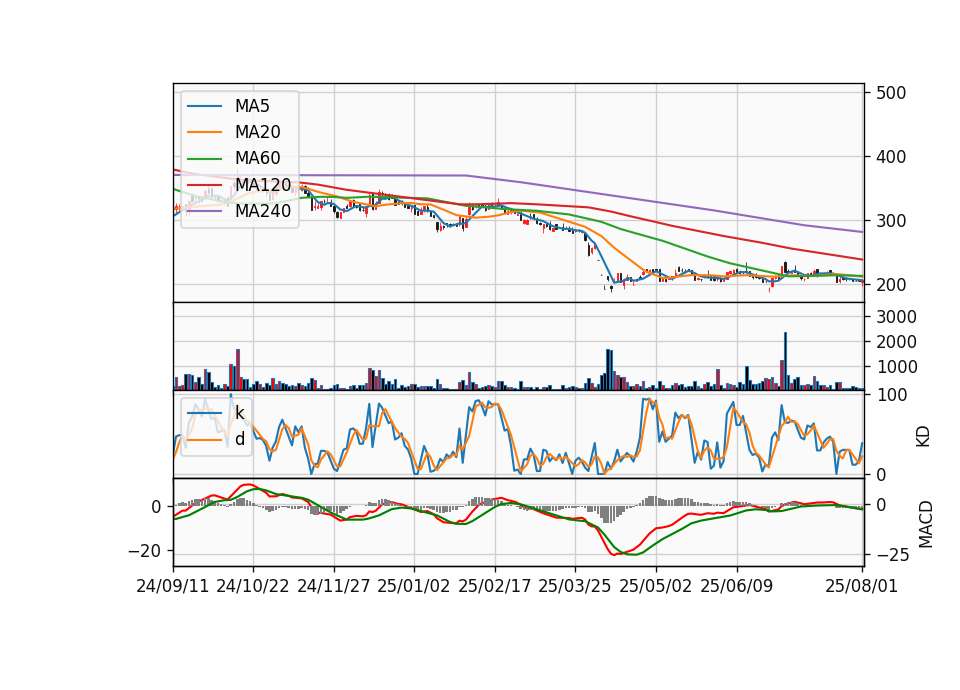Image resolution: width=960 pixels, height=690 pixels.
Task: Click the red MA120 legend line swatch
Action: coord(204,185)
